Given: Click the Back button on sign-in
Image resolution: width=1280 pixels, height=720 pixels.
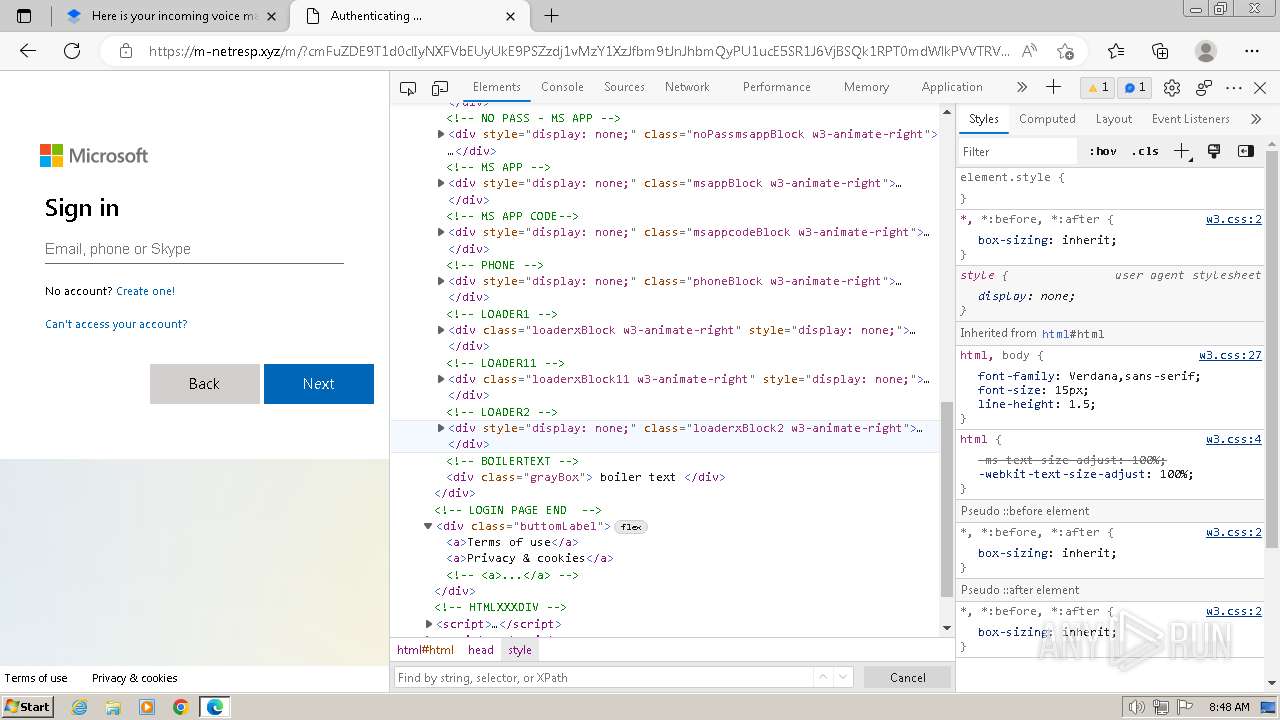Looking at the screenshot, I should 204,384.
